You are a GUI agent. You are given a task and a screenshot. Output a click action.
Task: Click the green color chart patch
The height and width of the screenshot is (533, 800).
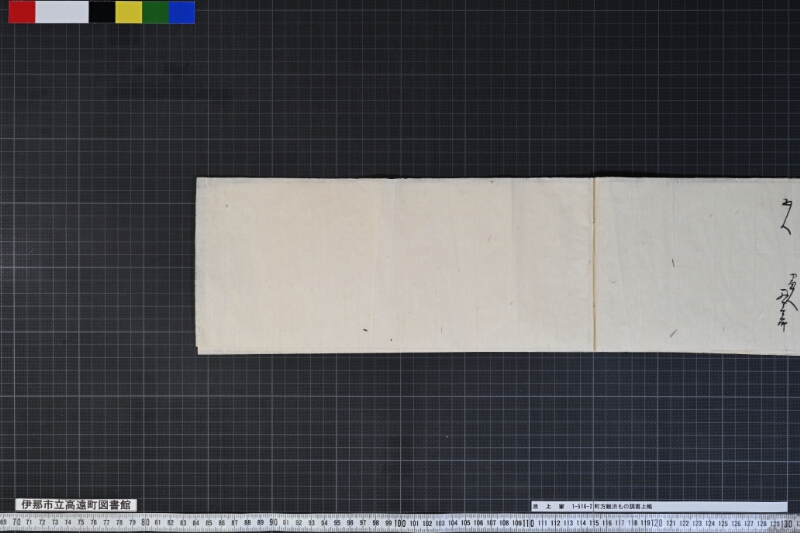click(155, 12)
